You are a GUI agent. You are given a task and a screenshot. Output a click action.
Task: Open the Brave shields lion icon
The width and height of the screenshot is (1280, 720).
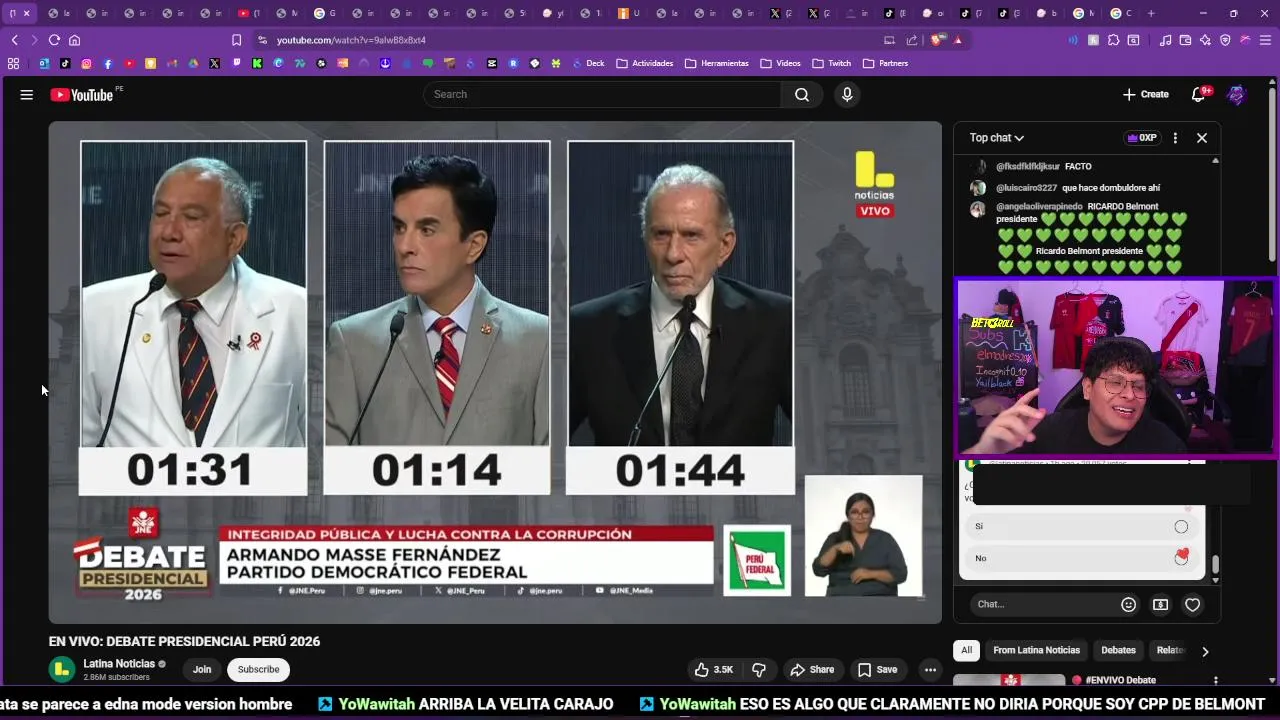coord(937,40)
